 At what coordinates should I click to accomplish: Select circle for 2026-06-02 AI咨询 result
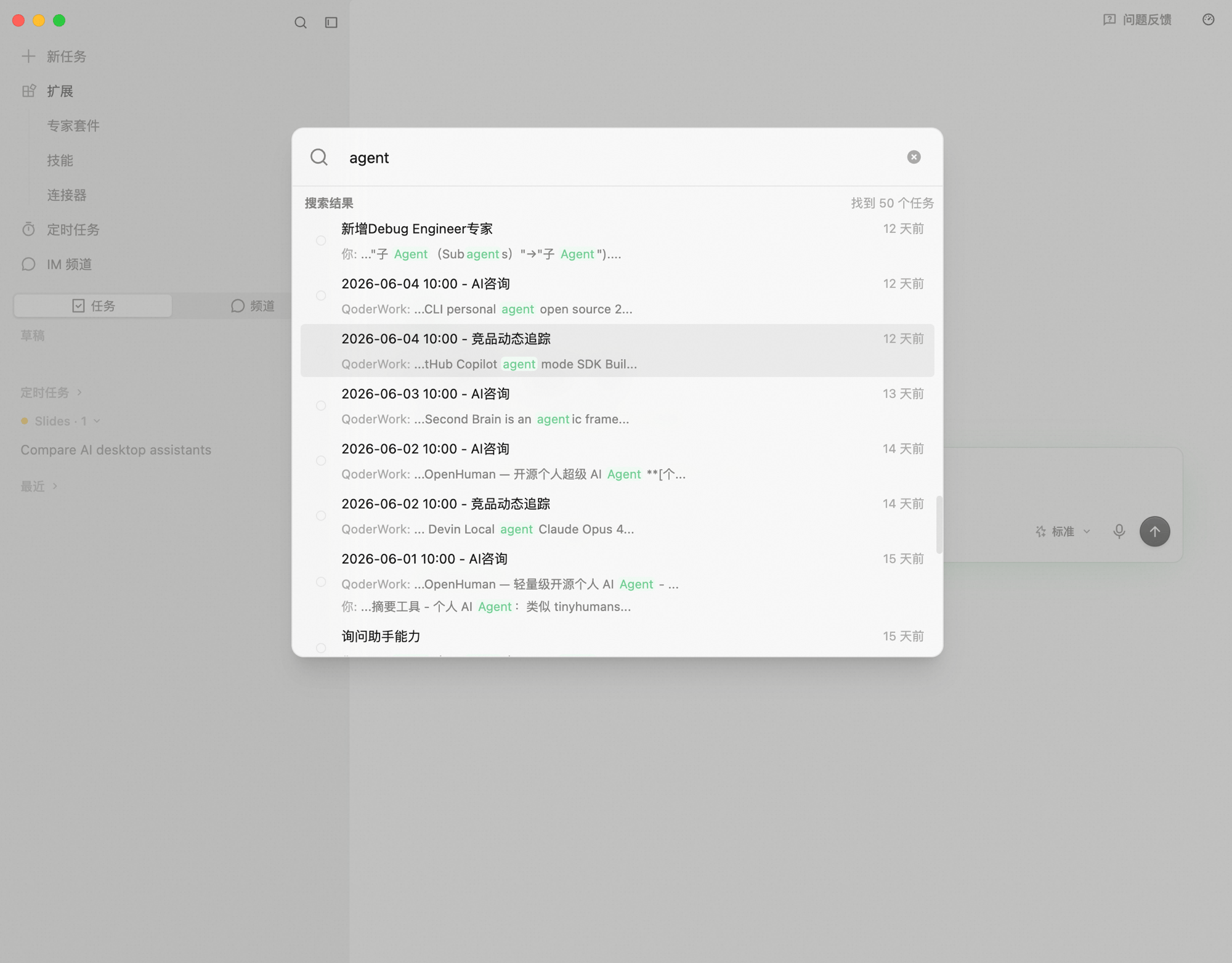tap(321, 461)
